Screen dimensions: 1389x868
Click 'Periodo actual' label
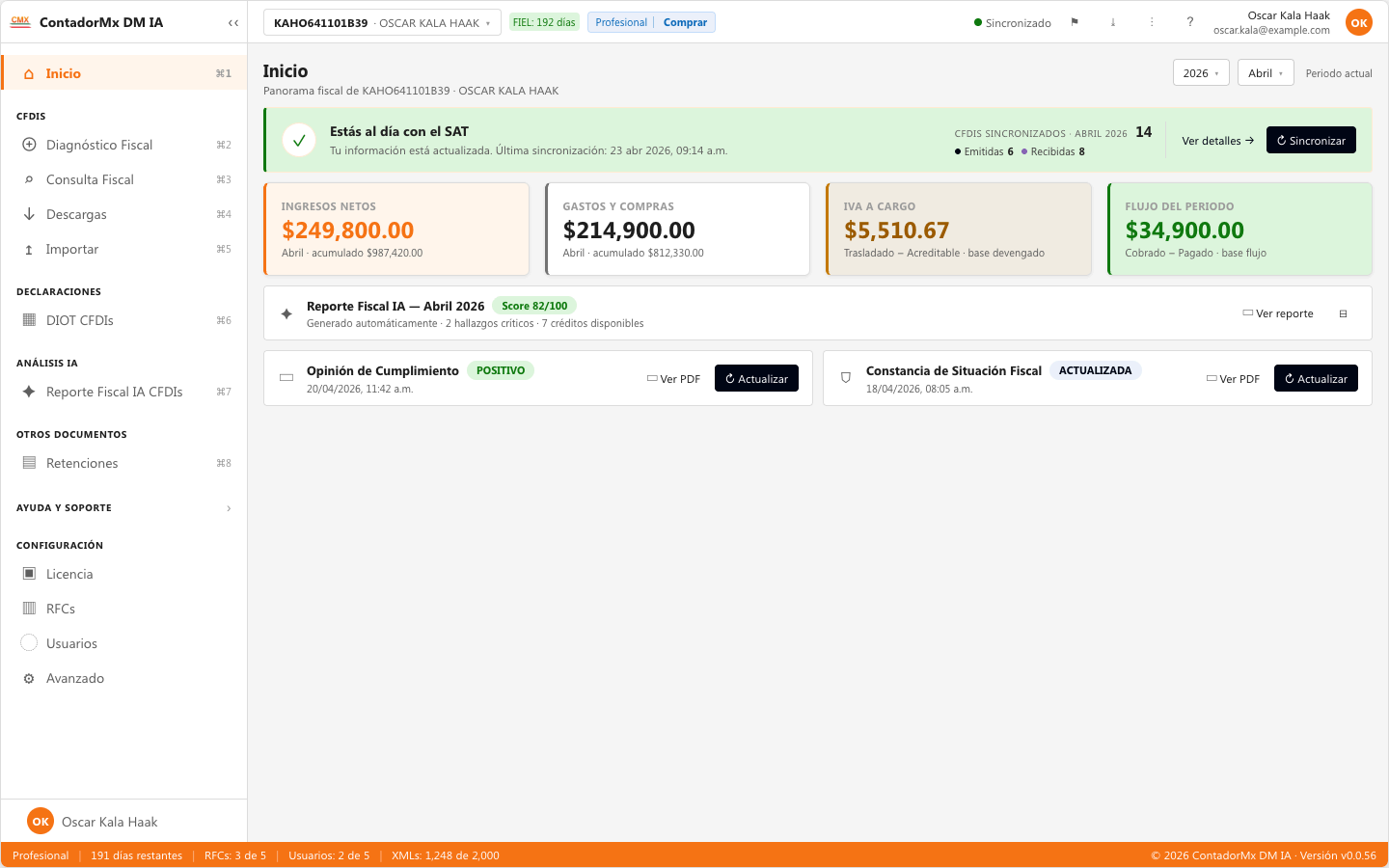tap(1339, 73)
